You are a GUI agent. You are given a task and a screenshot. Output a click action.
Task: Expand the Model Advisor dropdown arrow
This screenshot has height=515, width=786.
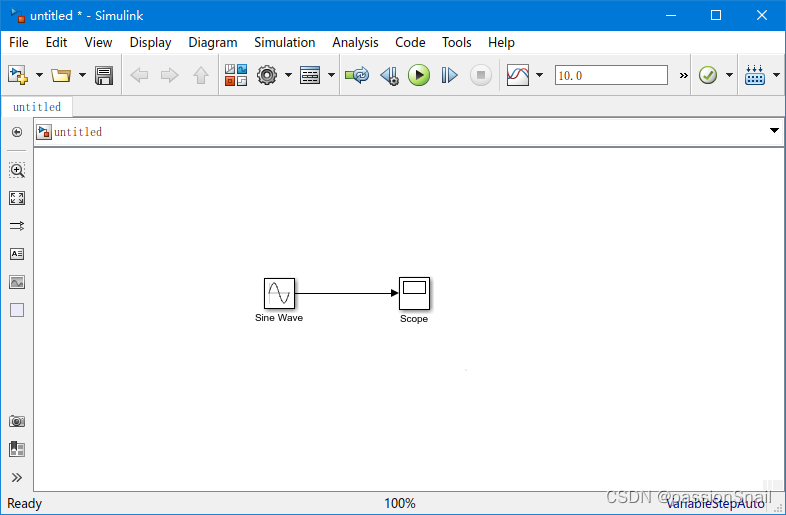click(729, 75)
